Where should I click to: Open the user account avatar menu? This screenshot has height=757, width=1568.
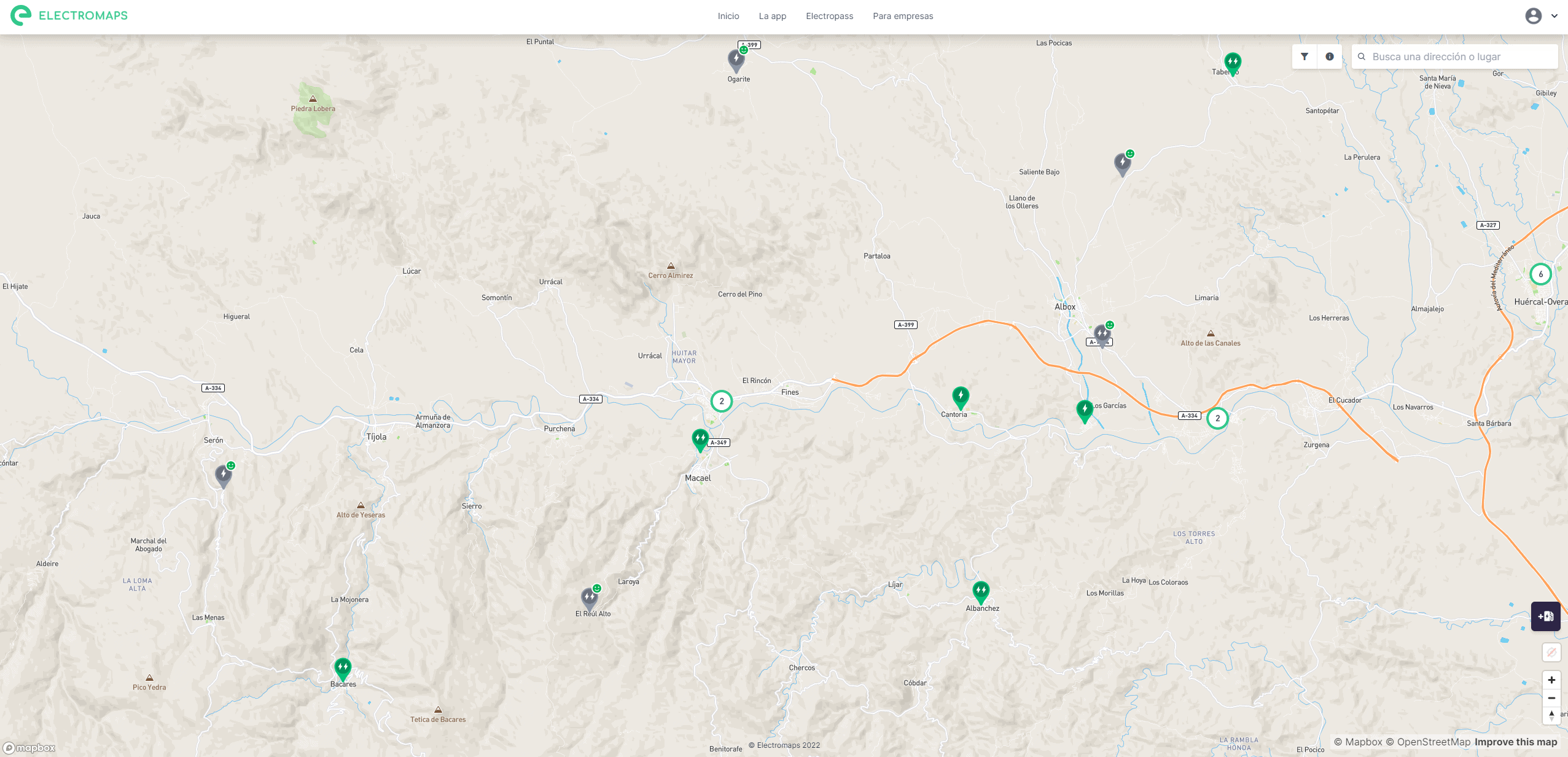1533,16
